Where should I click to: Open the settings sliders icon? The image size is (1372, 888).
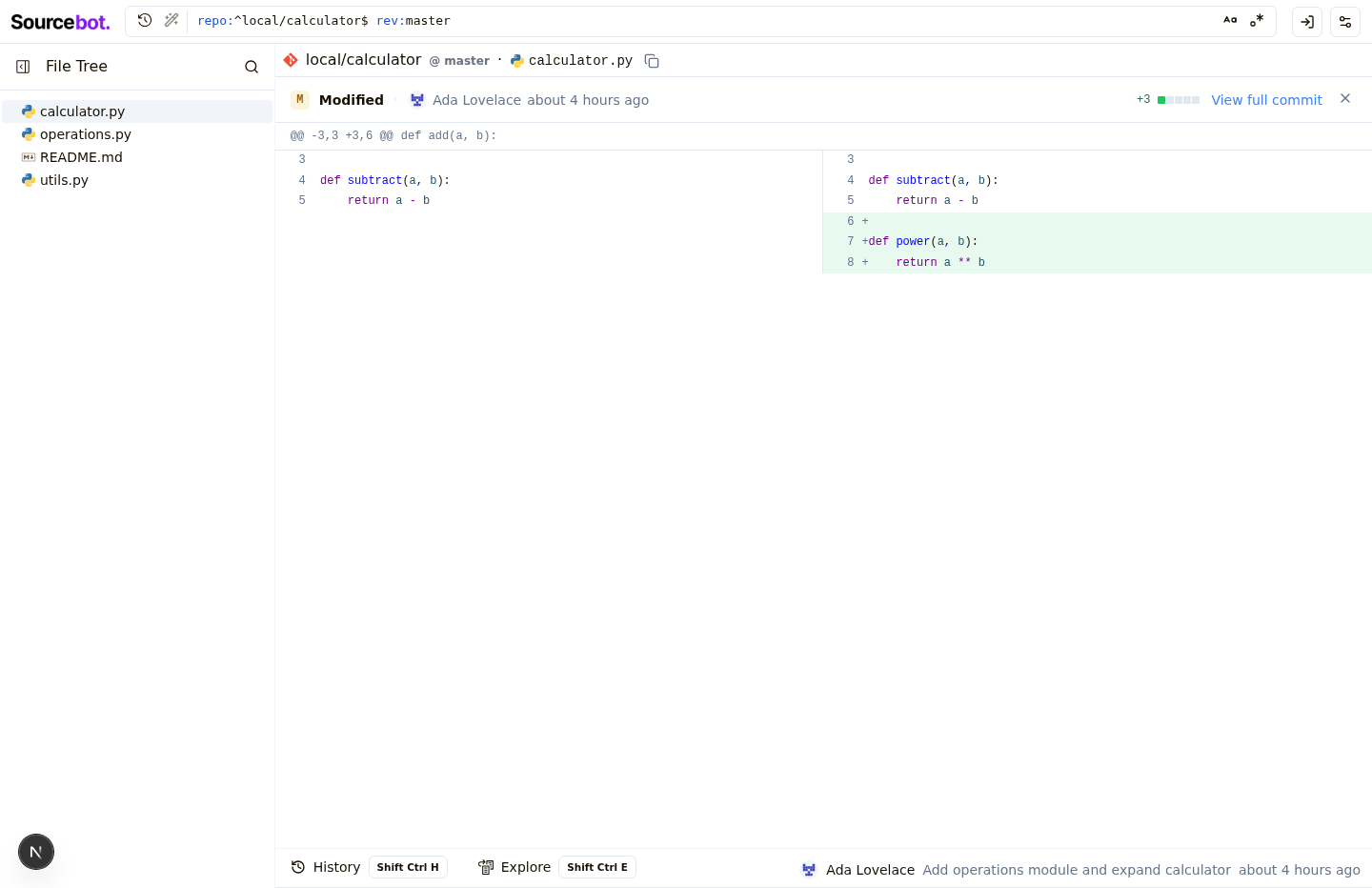pos(1345,21)
